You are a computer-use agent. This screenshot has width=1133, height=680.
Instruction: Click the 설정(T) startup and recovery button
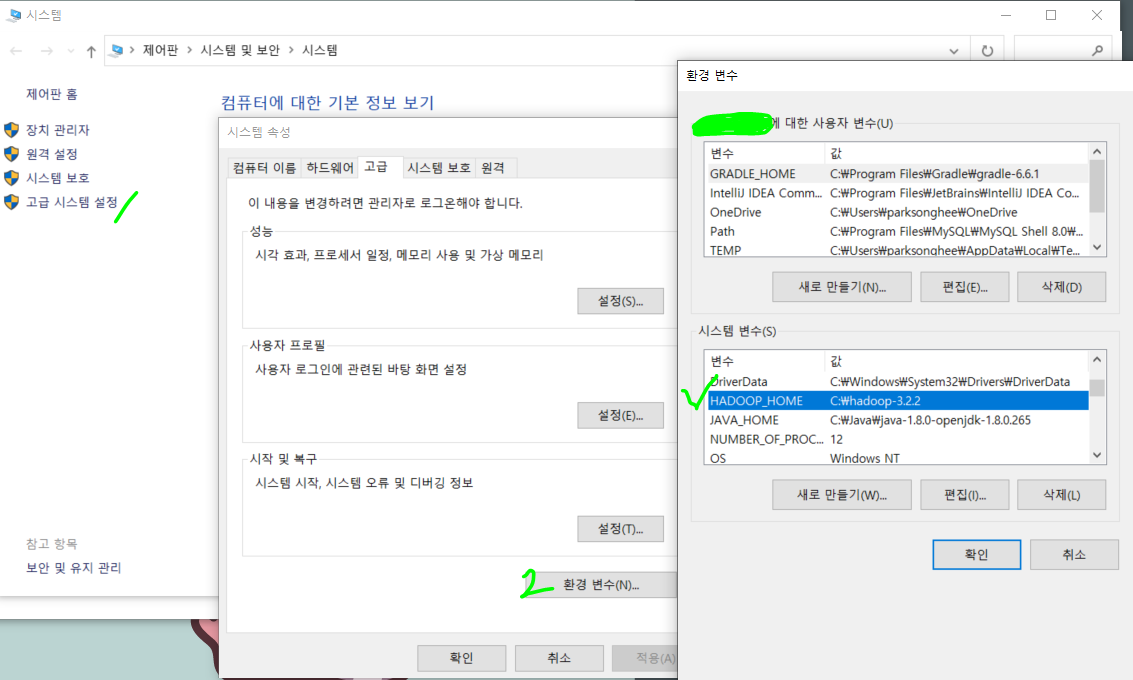click(x=620, y=529)
